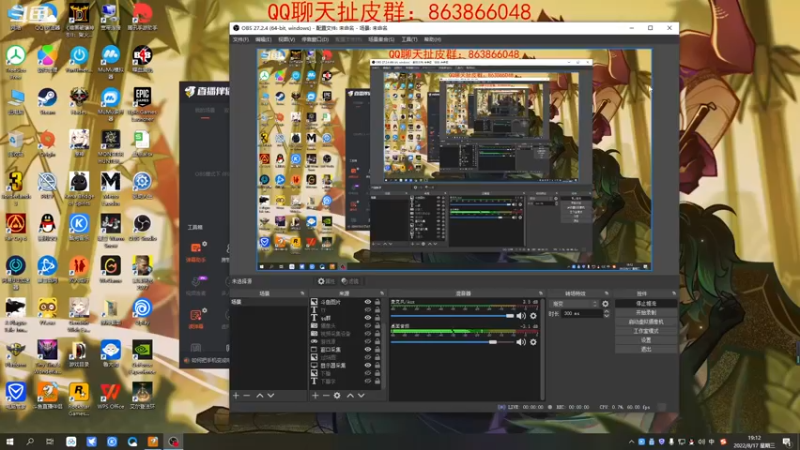Add a new scene with the plus icon
Viewport: 800px width, 450px height.
(x=236, y=395)
